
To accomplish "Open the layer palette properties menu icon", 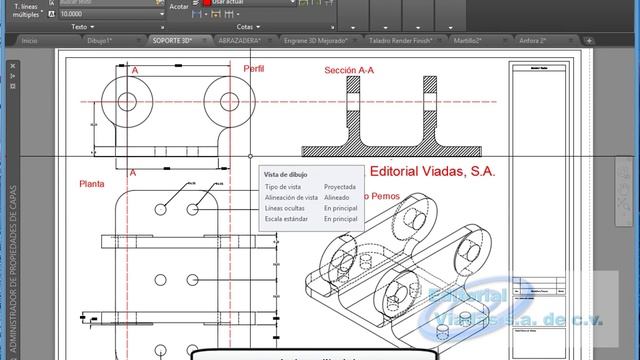I will tap(13, 86).
